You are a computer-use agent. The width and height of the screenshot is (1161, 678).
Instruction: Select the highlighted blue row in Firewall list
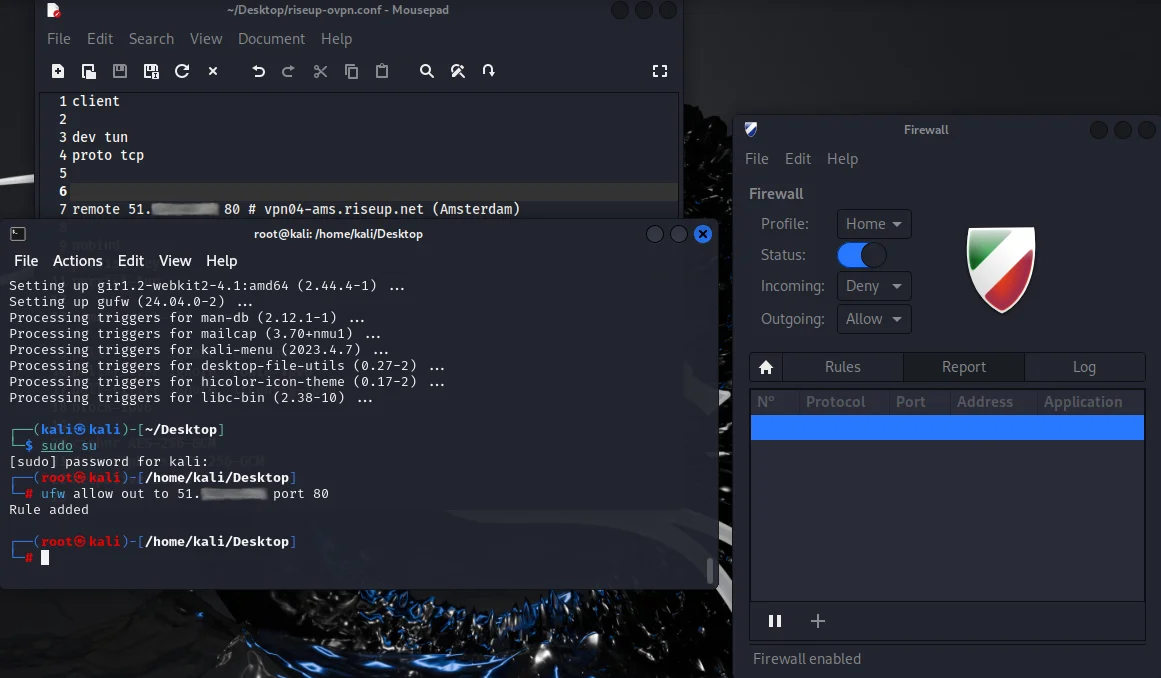coord(947,428)
